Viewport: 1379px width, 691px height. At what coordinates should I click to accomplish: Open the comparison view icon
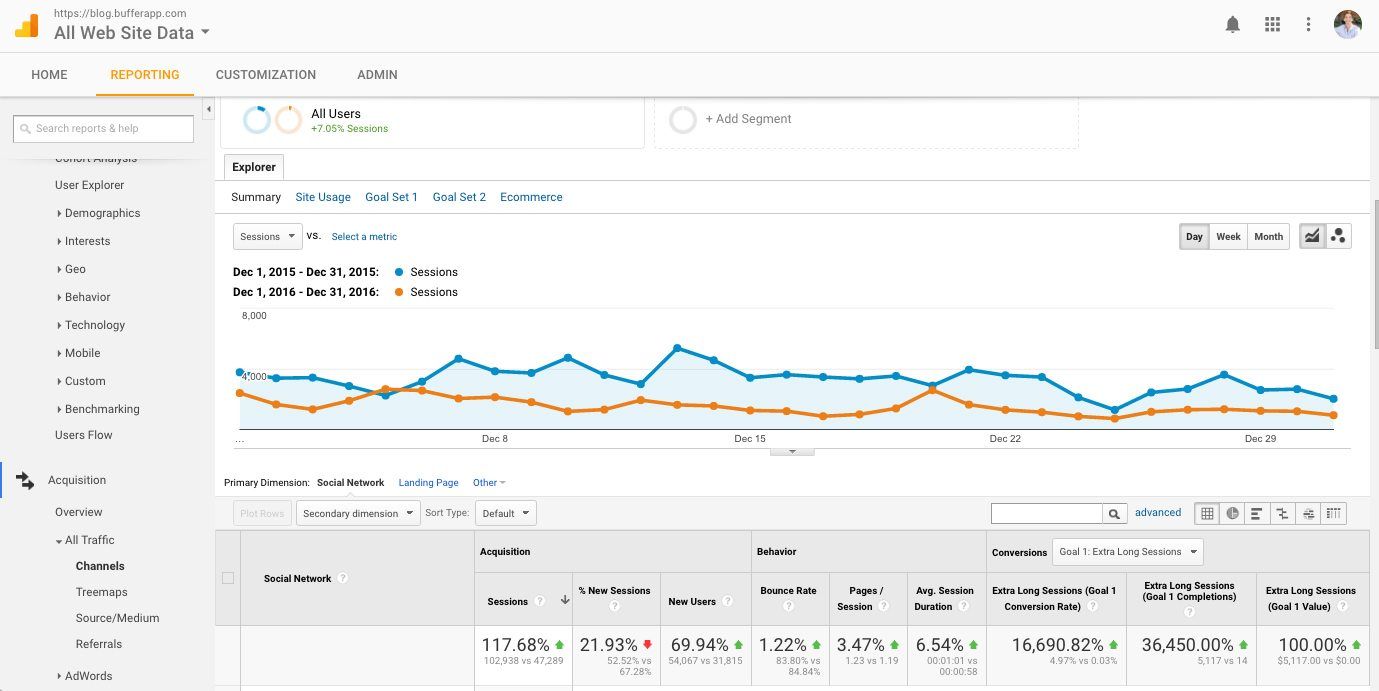1283,513
